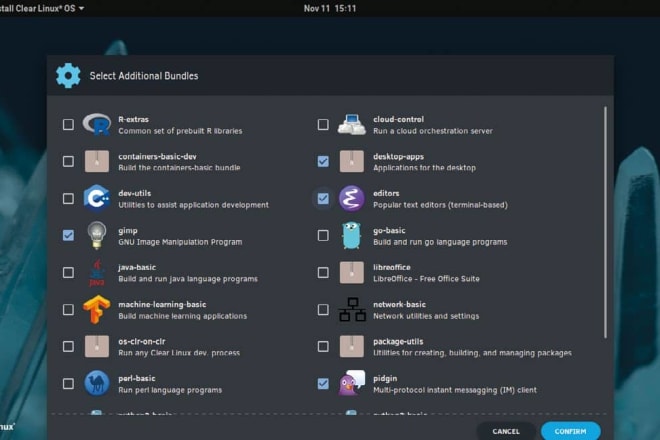Click the 'package-utils' bundle name
This screenshot has height=440, width=660.
(398, 341)
